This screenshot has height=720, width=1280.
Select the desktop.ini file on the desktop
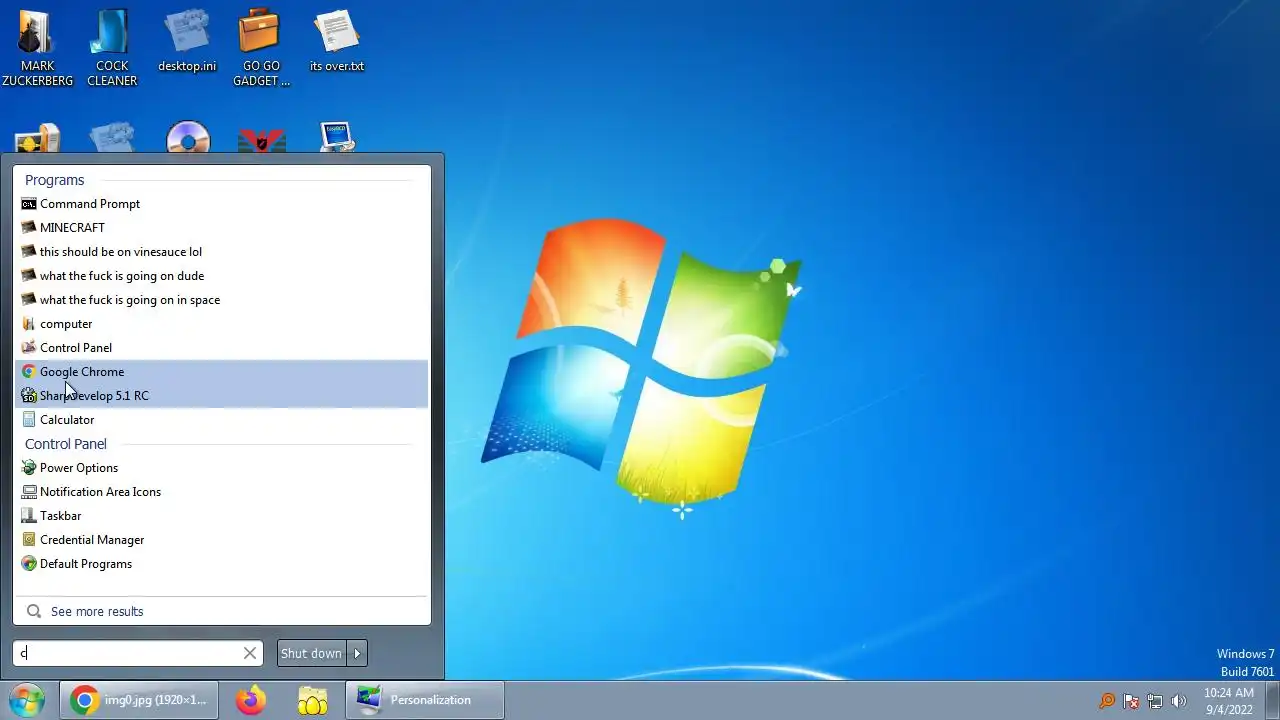click(187, 40)
